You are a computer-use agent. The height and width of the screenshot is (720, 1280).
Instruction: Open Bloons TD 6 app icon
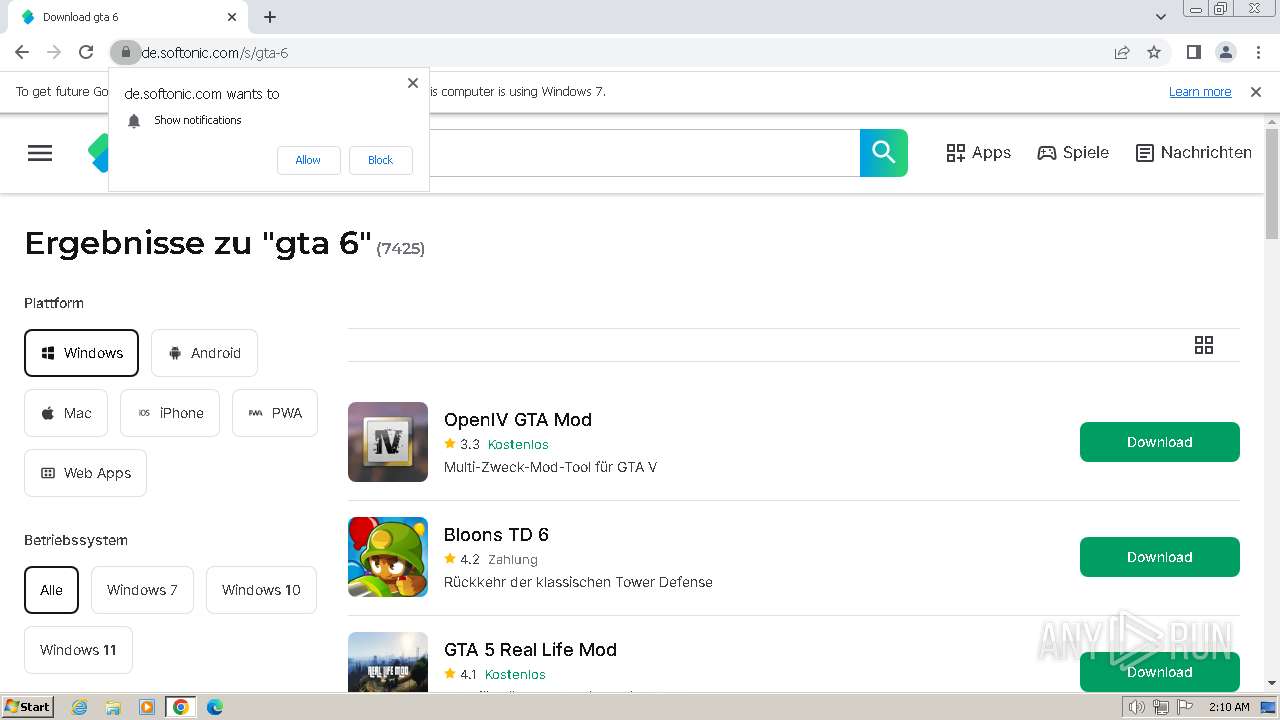[x=388, y=557]
